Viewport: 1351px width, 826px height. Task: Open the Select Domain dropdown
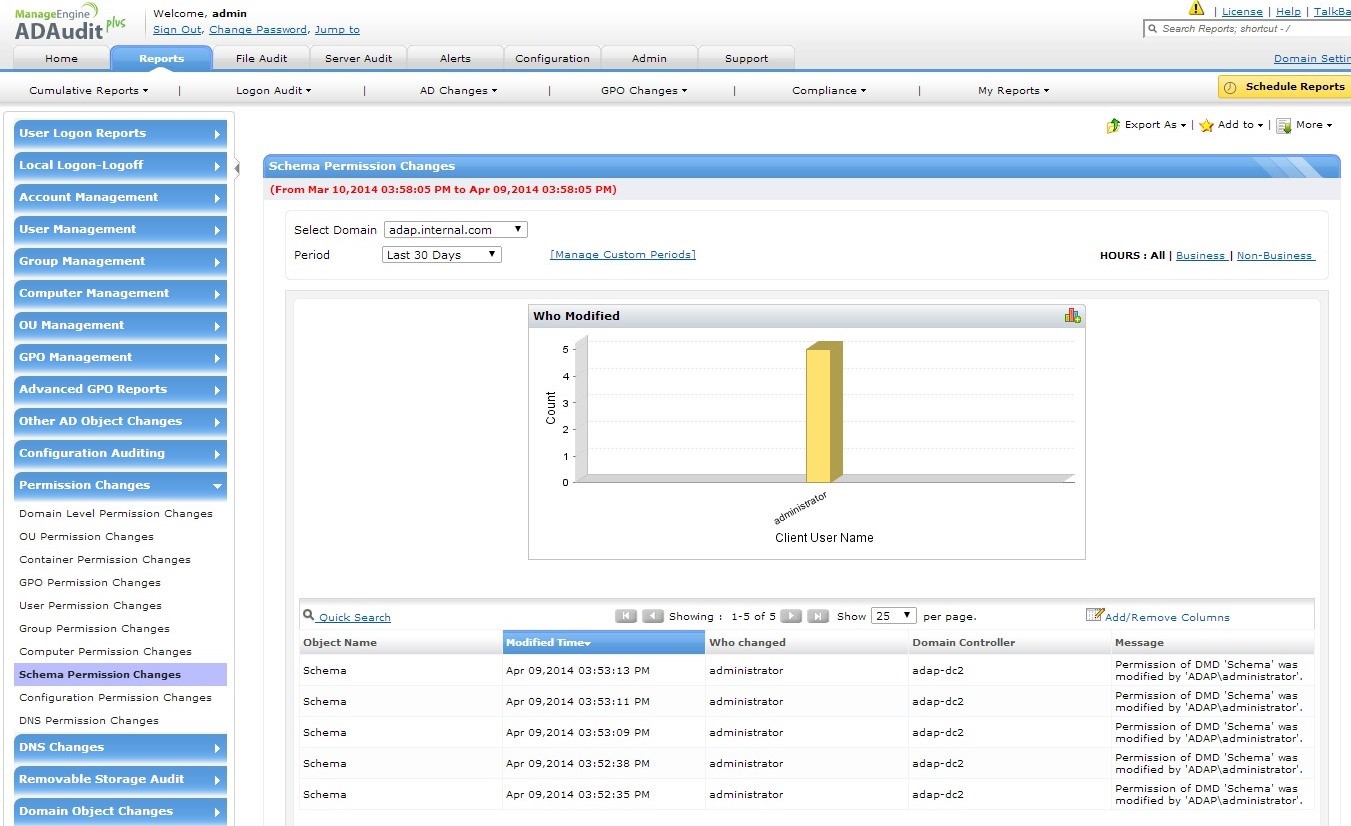(x=455, y=230)
